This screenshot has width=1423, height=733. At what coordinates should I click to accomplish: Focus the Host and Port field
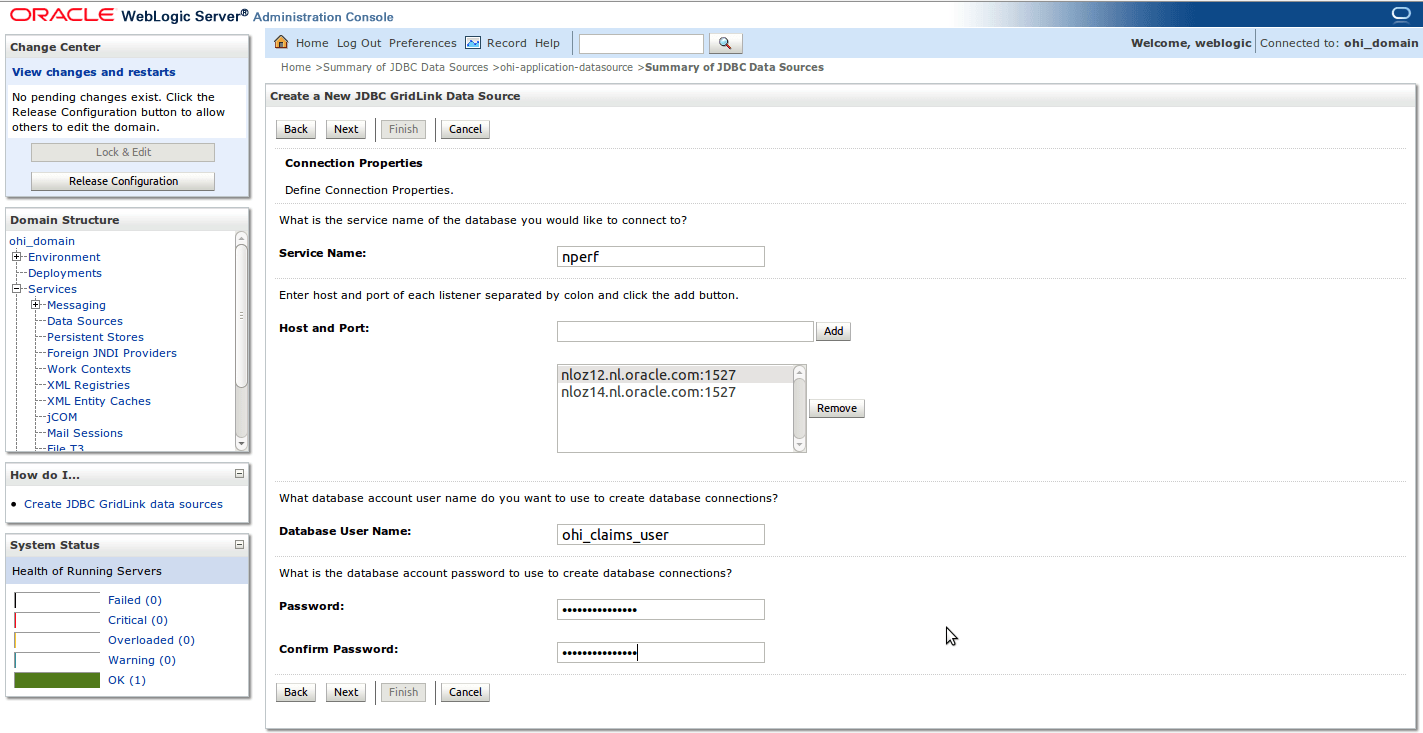[685, 331]
